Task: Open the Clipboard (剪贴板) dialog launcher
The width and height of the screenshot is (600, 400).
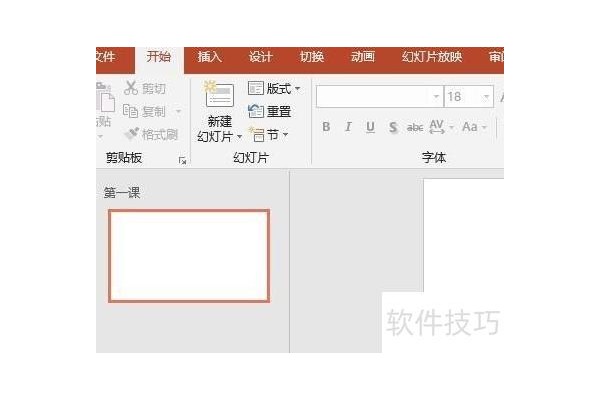Action: pyautogui.click(x=183, y=161)
